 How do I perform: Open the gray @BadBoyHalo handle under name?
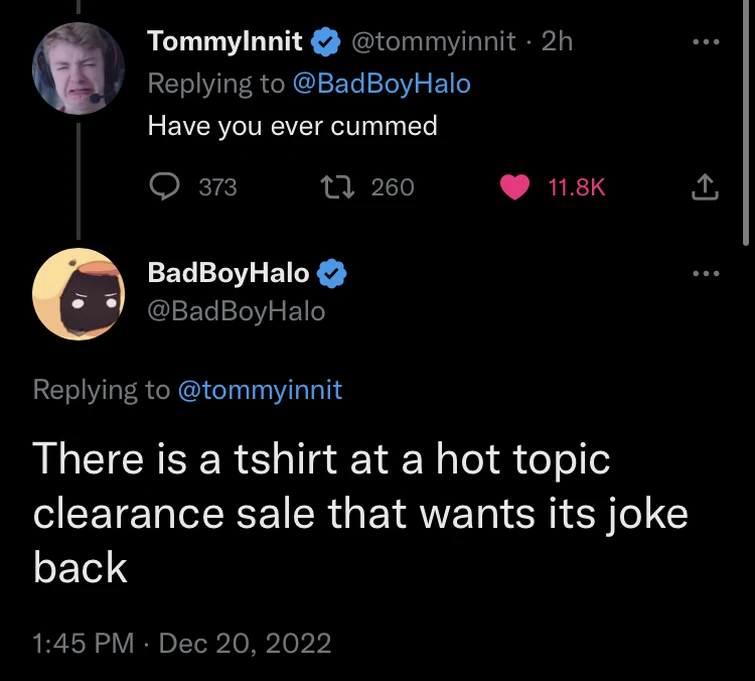coord(236,311)
